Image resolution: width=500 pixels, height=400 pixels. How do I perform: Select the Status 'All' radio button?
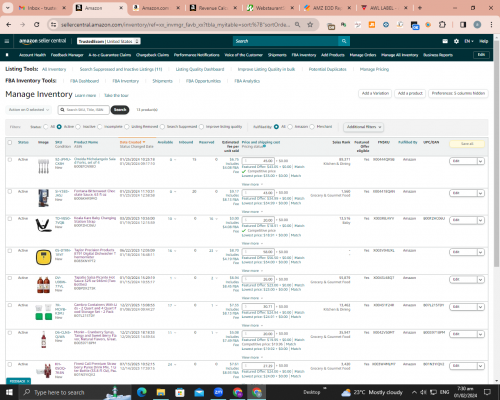click(x=46, y=127)
